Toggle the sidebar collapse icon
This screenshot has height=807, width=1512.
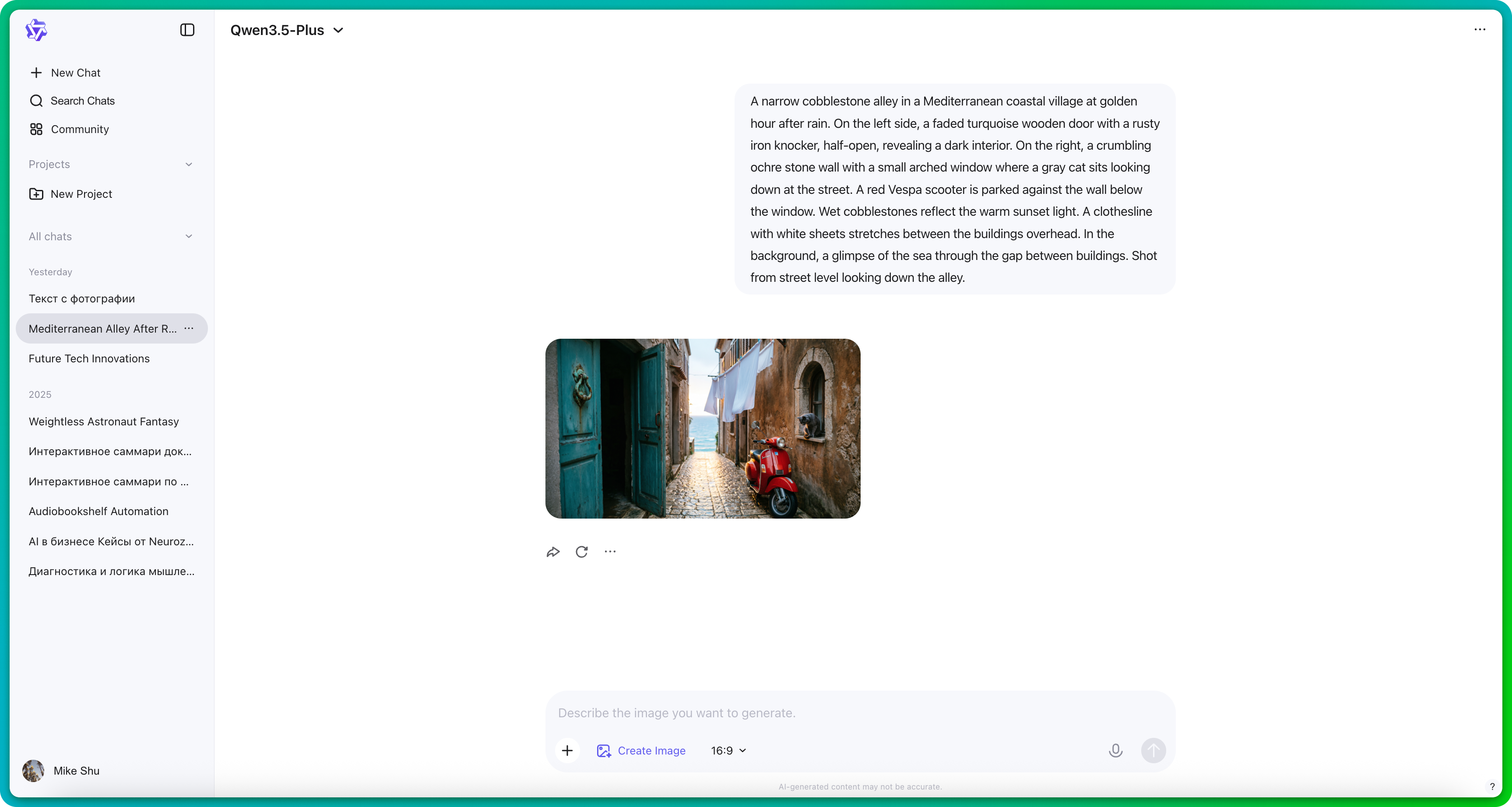[187, 30]
